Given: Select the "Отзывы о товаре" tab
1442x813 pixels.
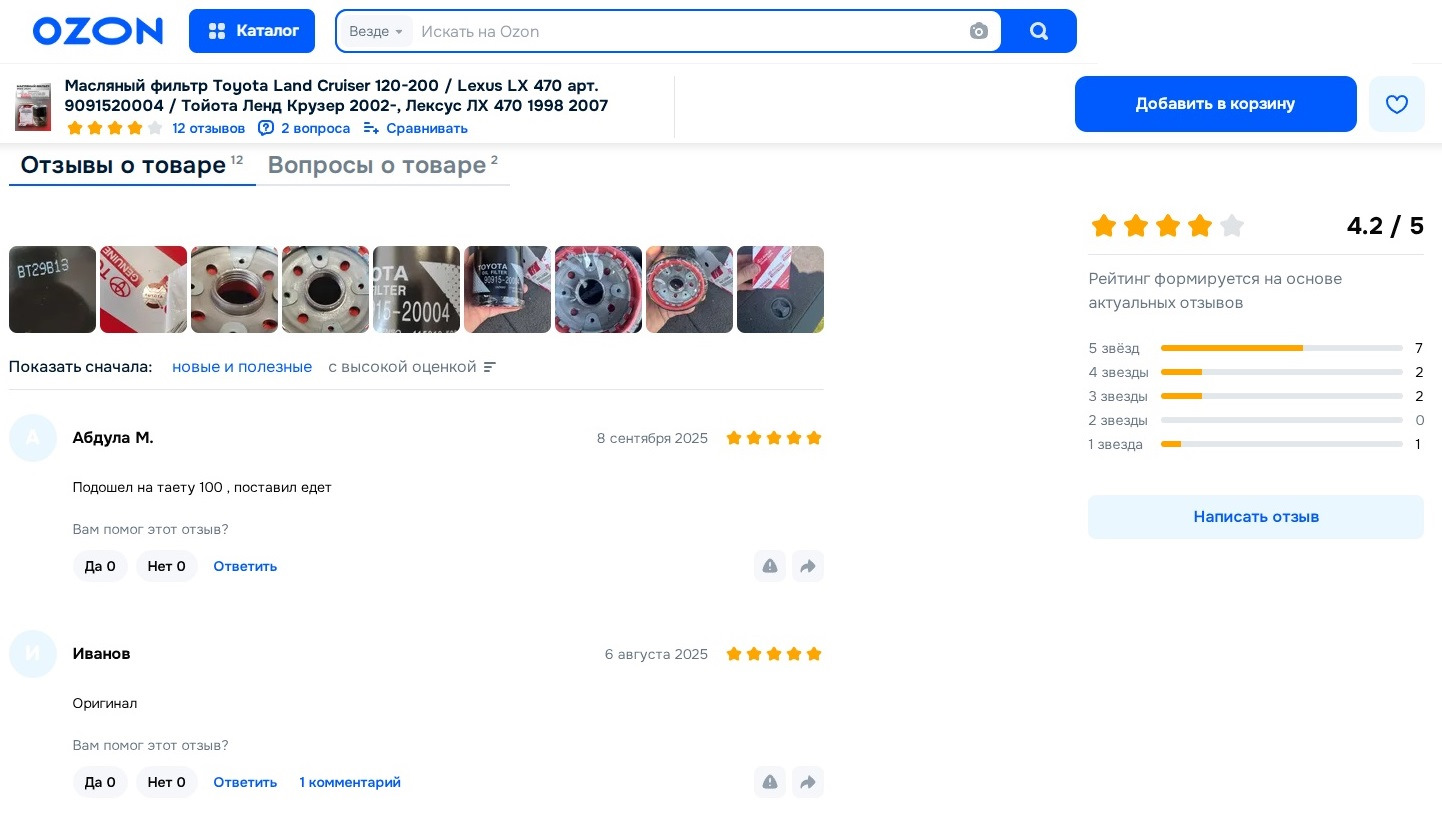Looking at the screenshot, I should coord(132,165).
